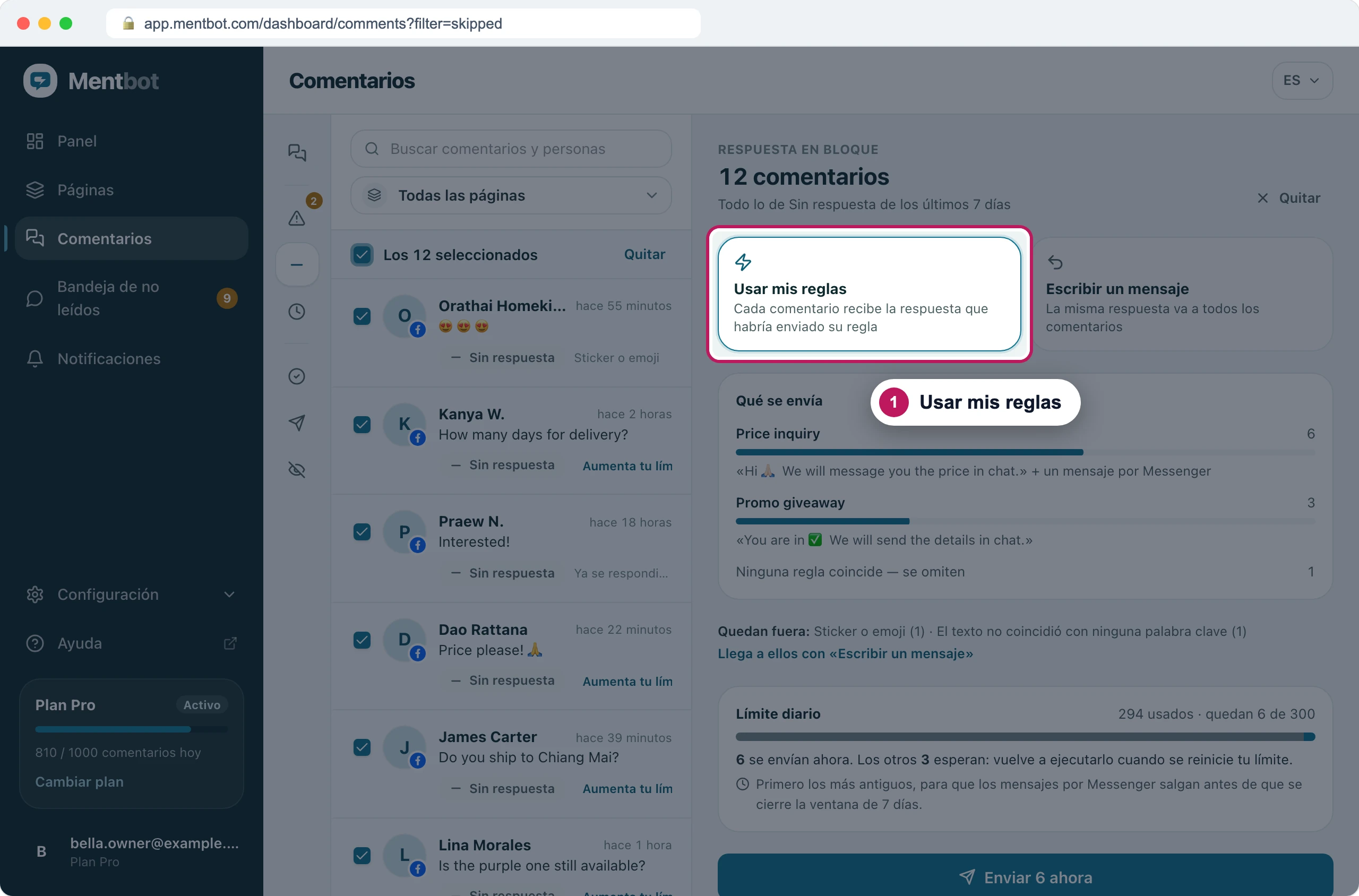This screenshot has width=1359, height=896.
Task: Open Bandeja de no leídos
Action: (132, 298)
